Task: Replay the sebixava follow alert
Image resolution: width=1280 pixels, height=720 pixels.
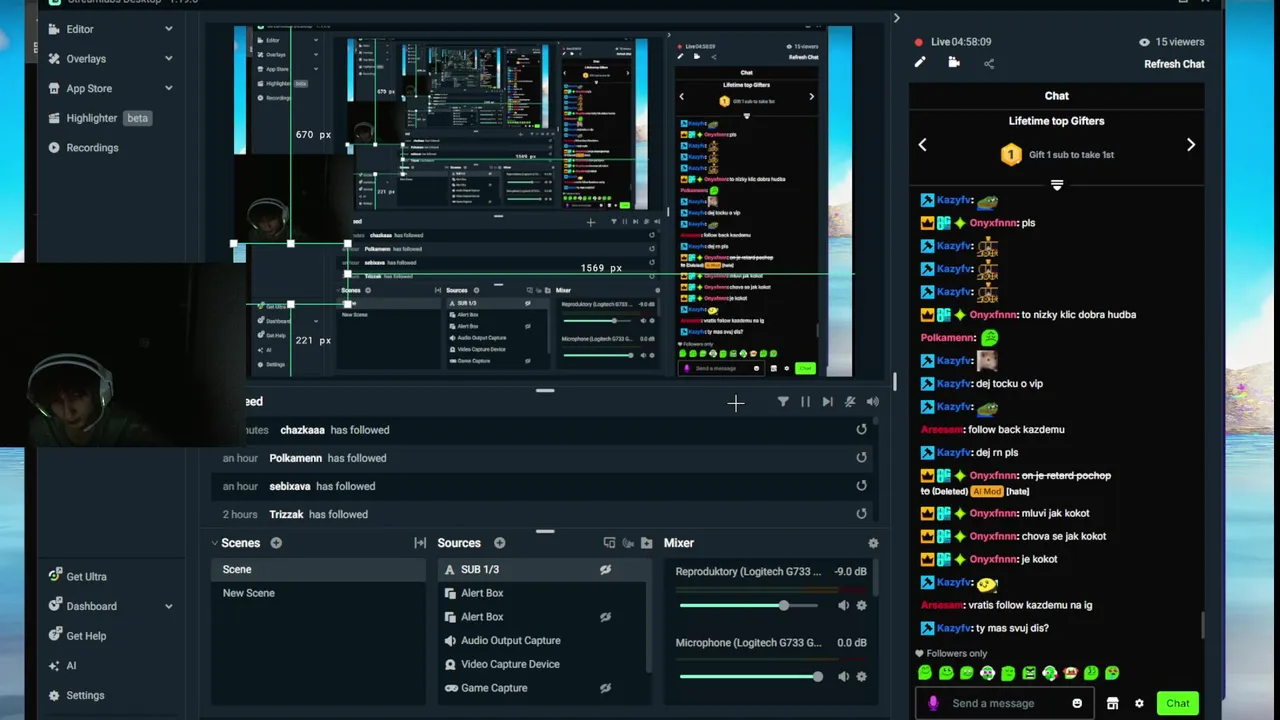Action: 861,485
